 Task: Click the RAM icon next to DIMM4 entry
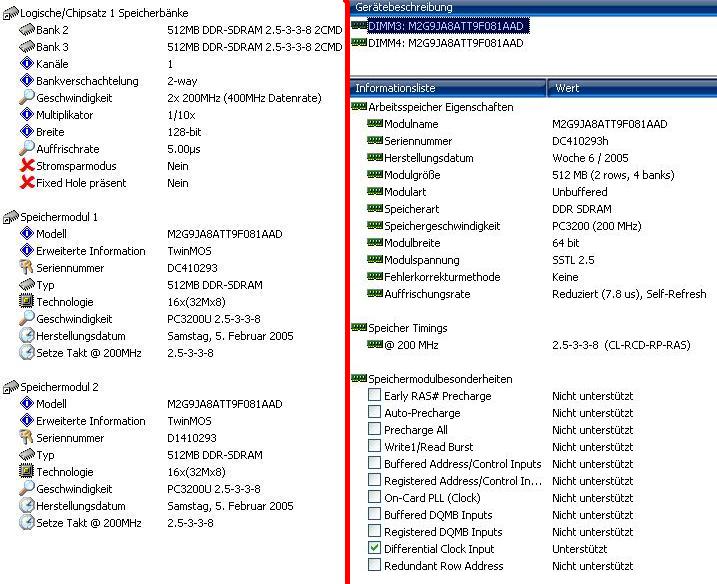coord(359,43)
